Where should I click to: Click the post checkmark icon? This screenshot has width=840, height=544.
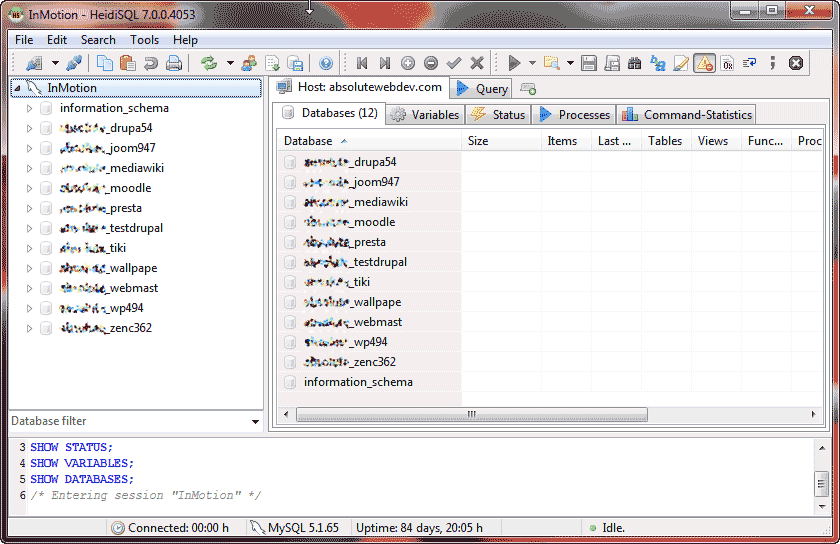tap(454, 63)
